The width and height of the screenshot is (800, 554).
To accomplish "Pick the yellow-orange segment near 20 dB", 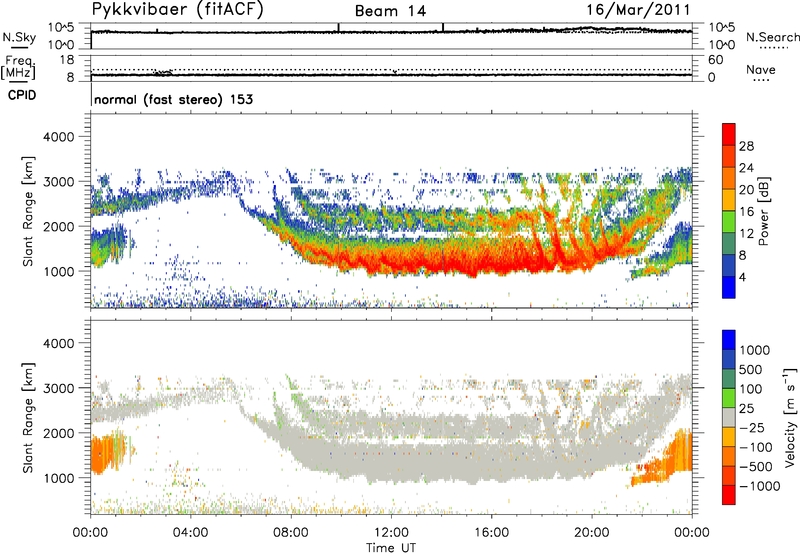I will coord(729,199).
